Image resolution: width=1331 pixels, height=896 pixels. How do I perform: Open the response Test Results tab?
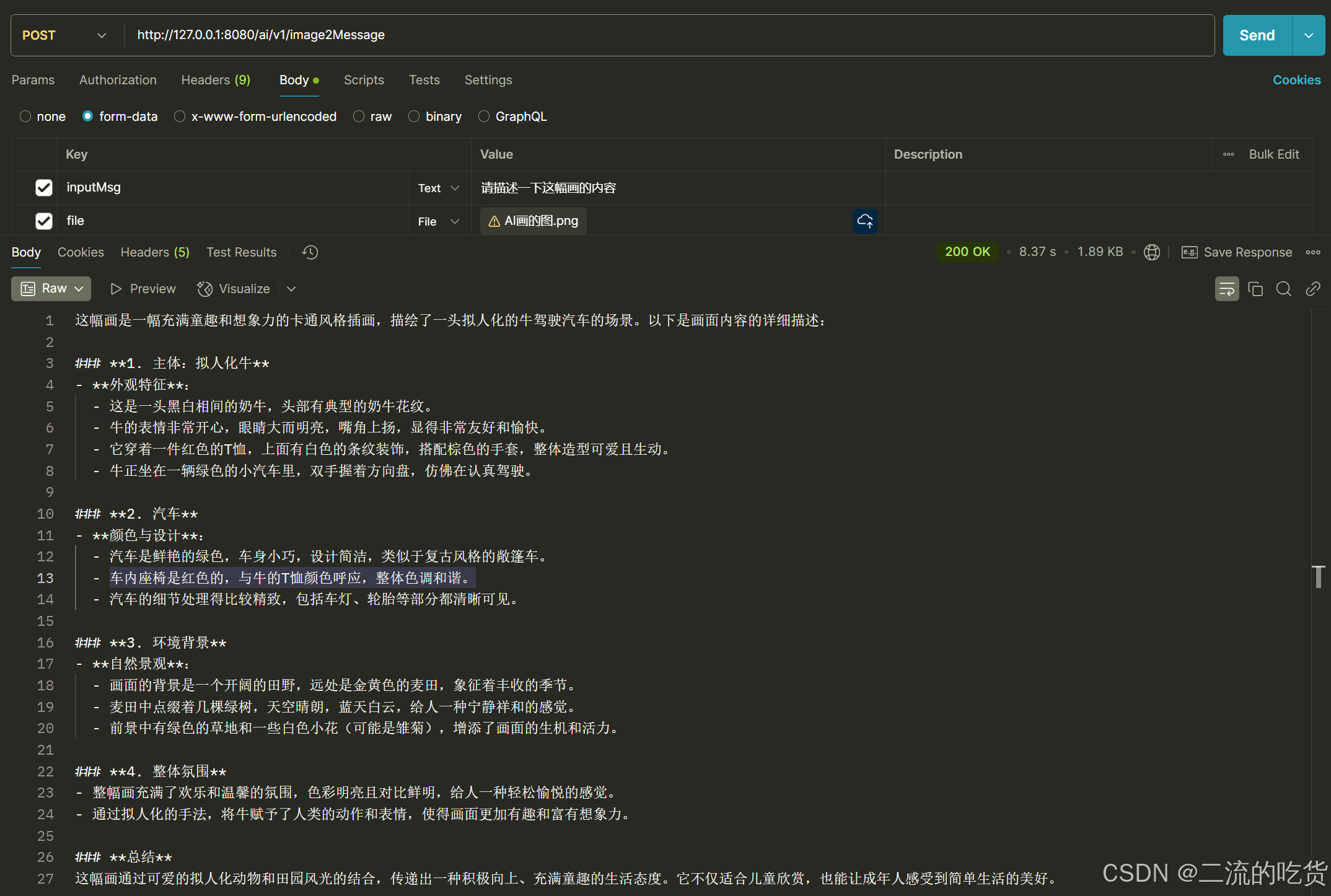[241, 252]
